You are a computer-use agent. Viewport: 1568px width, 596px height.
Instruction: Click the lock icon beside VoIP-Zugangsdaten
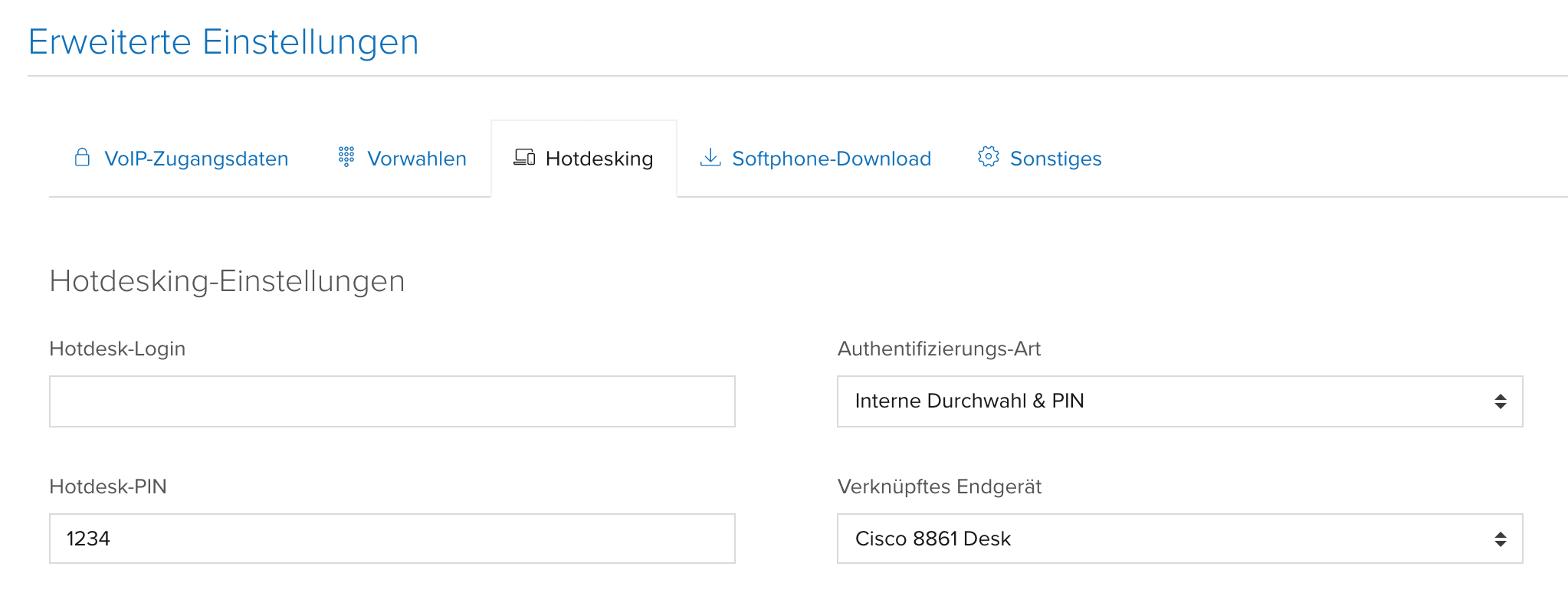[x=82, y=157]
